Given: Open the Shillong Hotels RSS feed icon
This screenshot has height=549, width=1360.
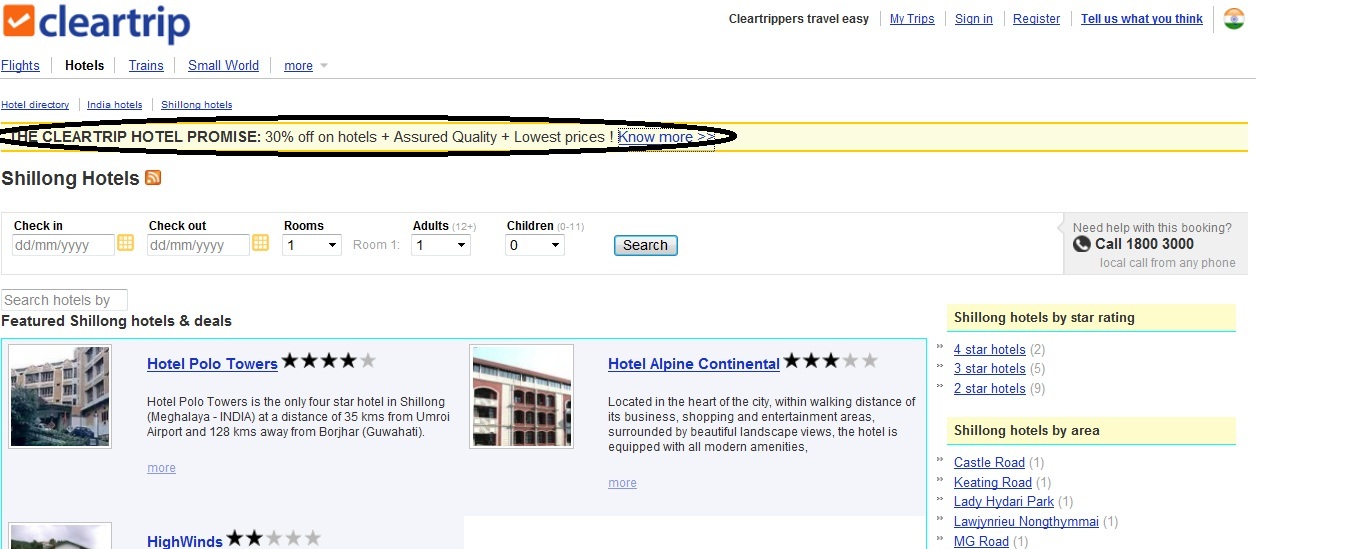Looking at the screenshot, I should [x=153, y=178].
